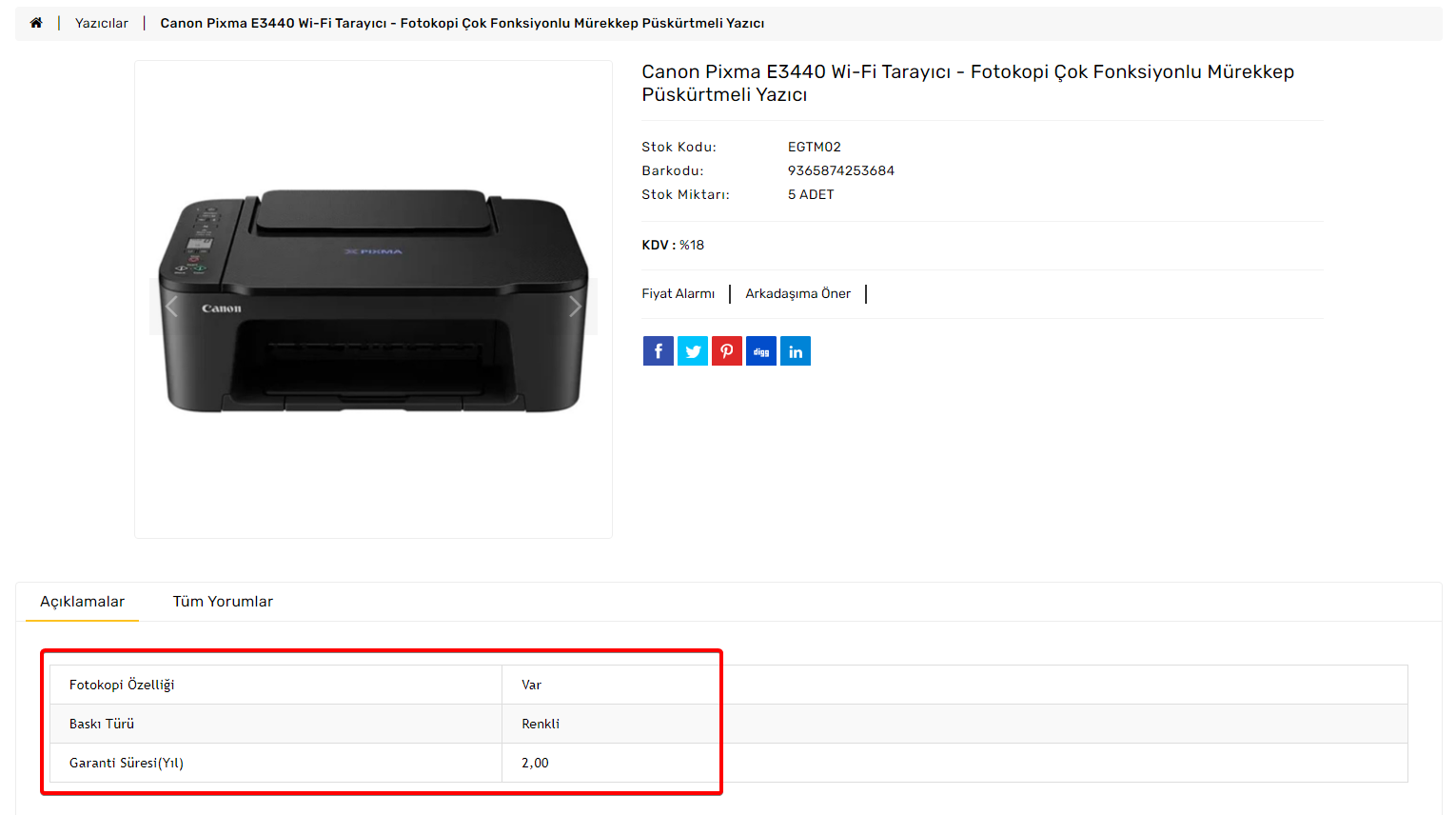Click Fotokopi Özelliği row label

click(122, 685)
